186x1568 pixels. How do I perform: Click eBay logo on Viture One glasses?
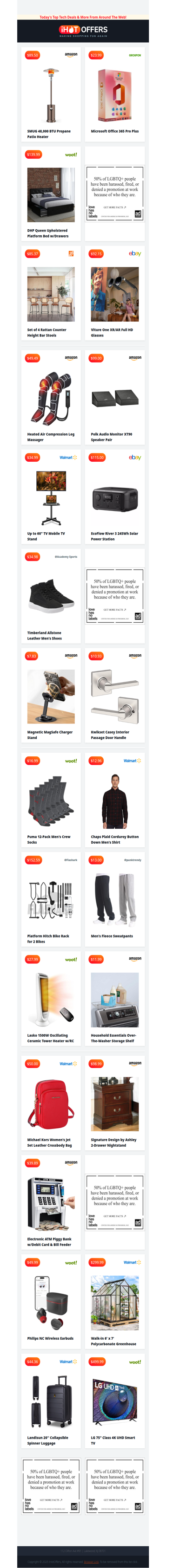pyautogui.click(x=135, y=254)
